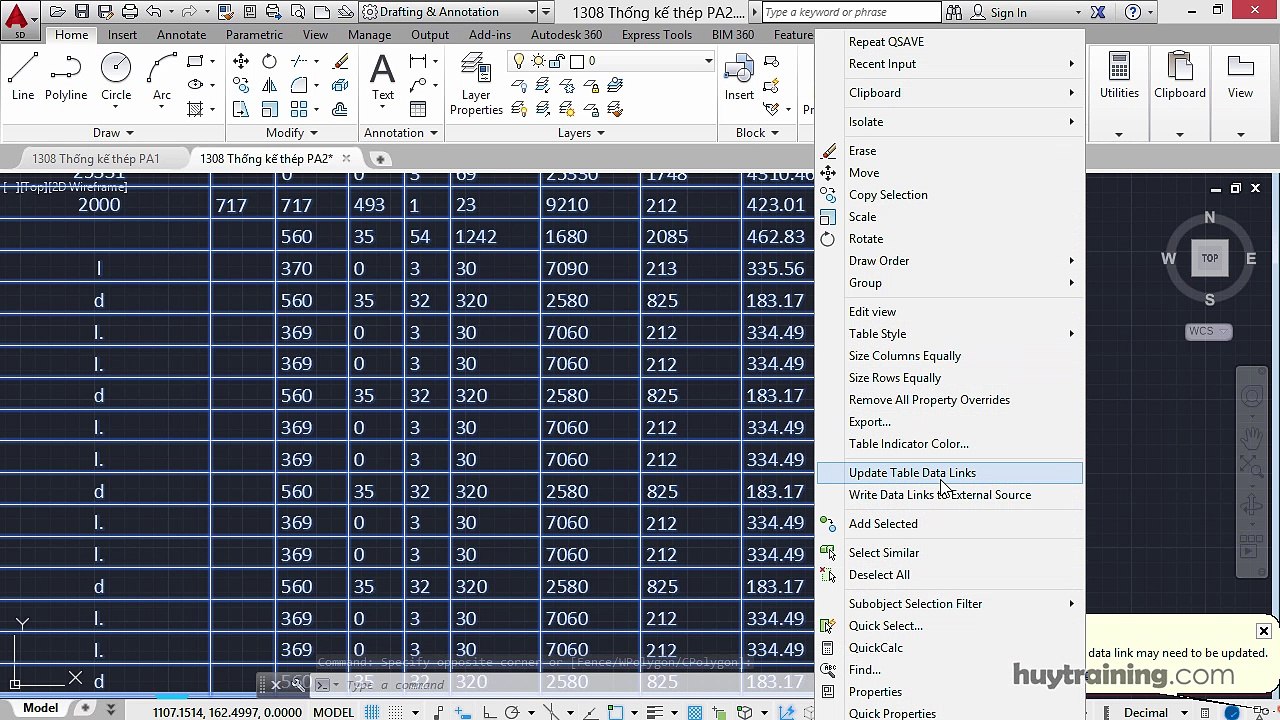This screenshot has width=1280, height=720.
Task: Open the View panel button
Action: point(1240,95)
